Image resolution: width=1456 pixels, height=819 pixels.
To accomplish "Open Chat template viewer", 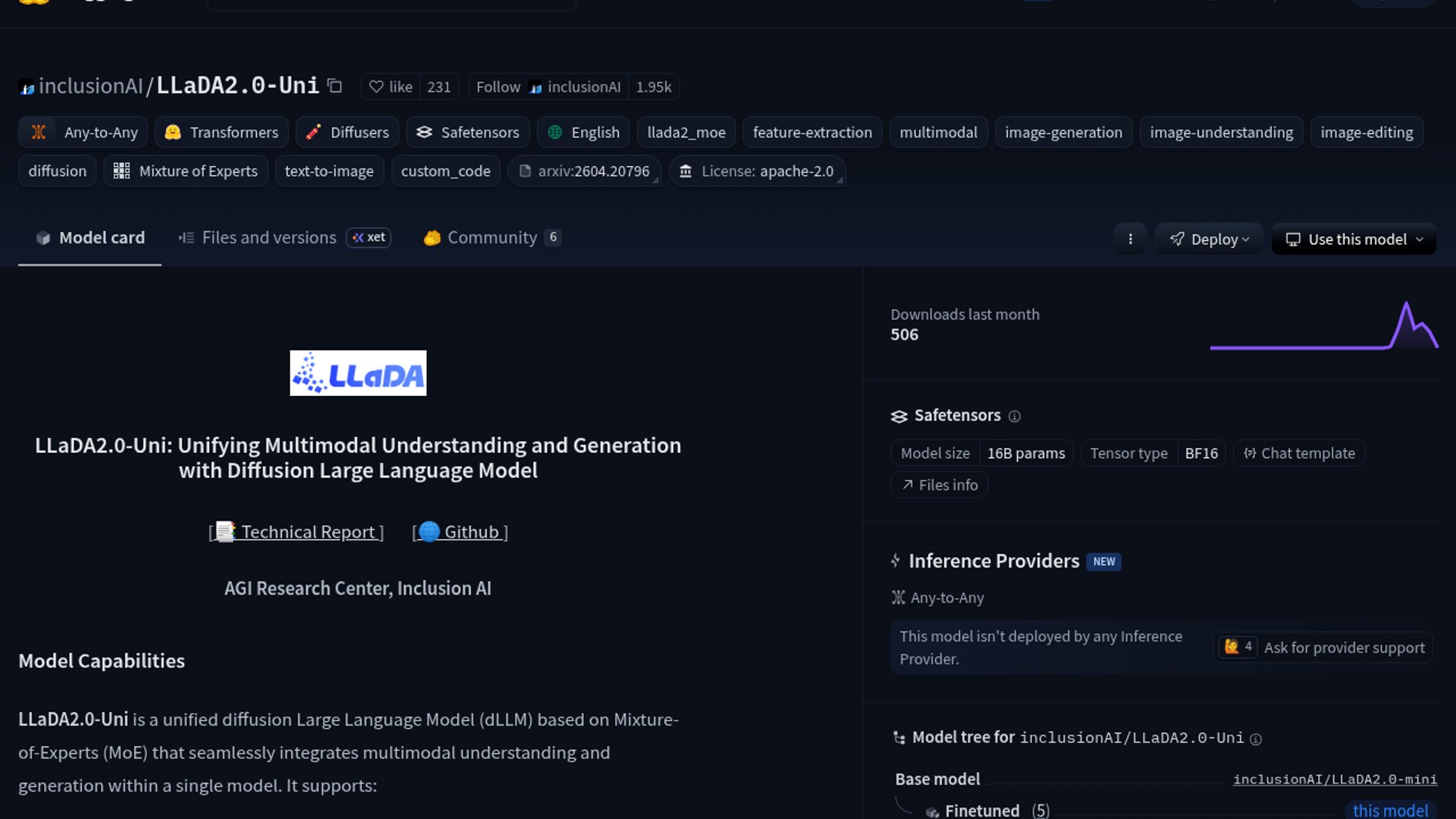I will pos(1299,453).
